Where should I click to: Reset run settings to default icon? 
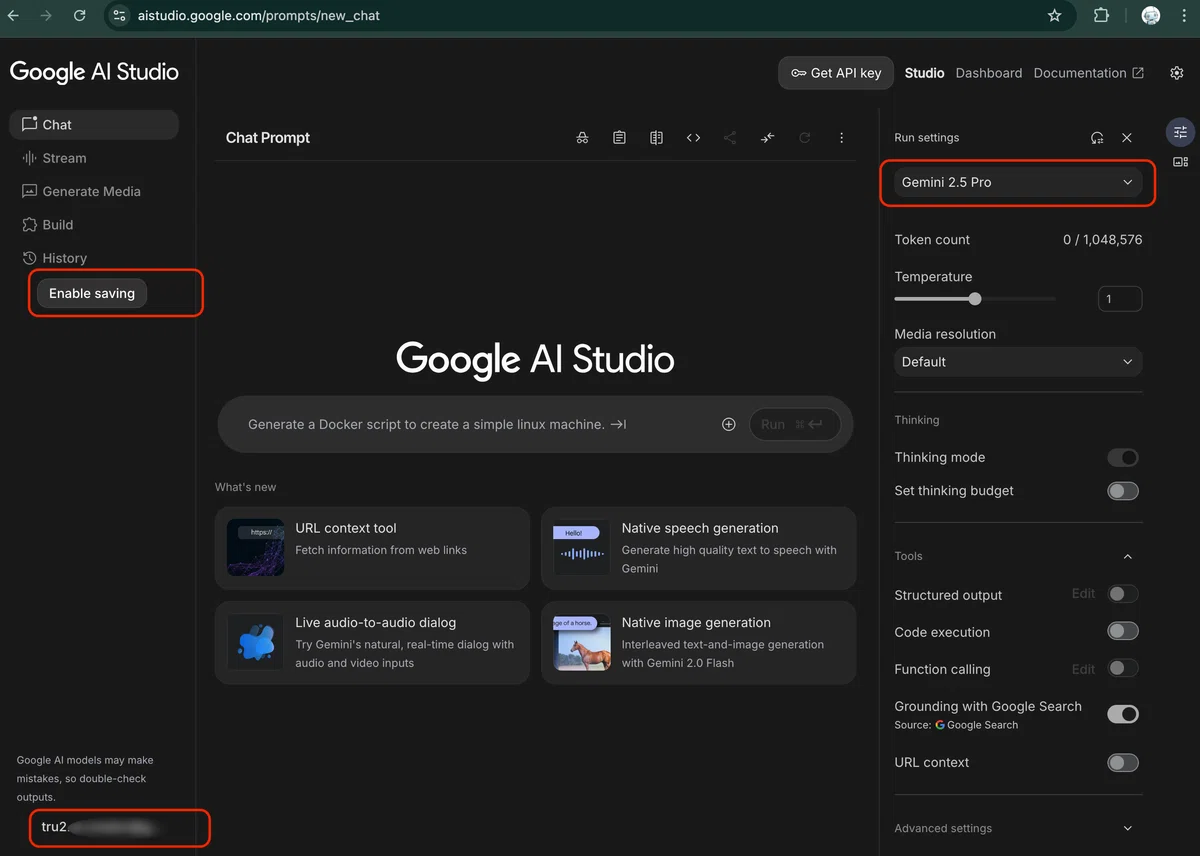pyautogui.click(x=1097, y=138)
